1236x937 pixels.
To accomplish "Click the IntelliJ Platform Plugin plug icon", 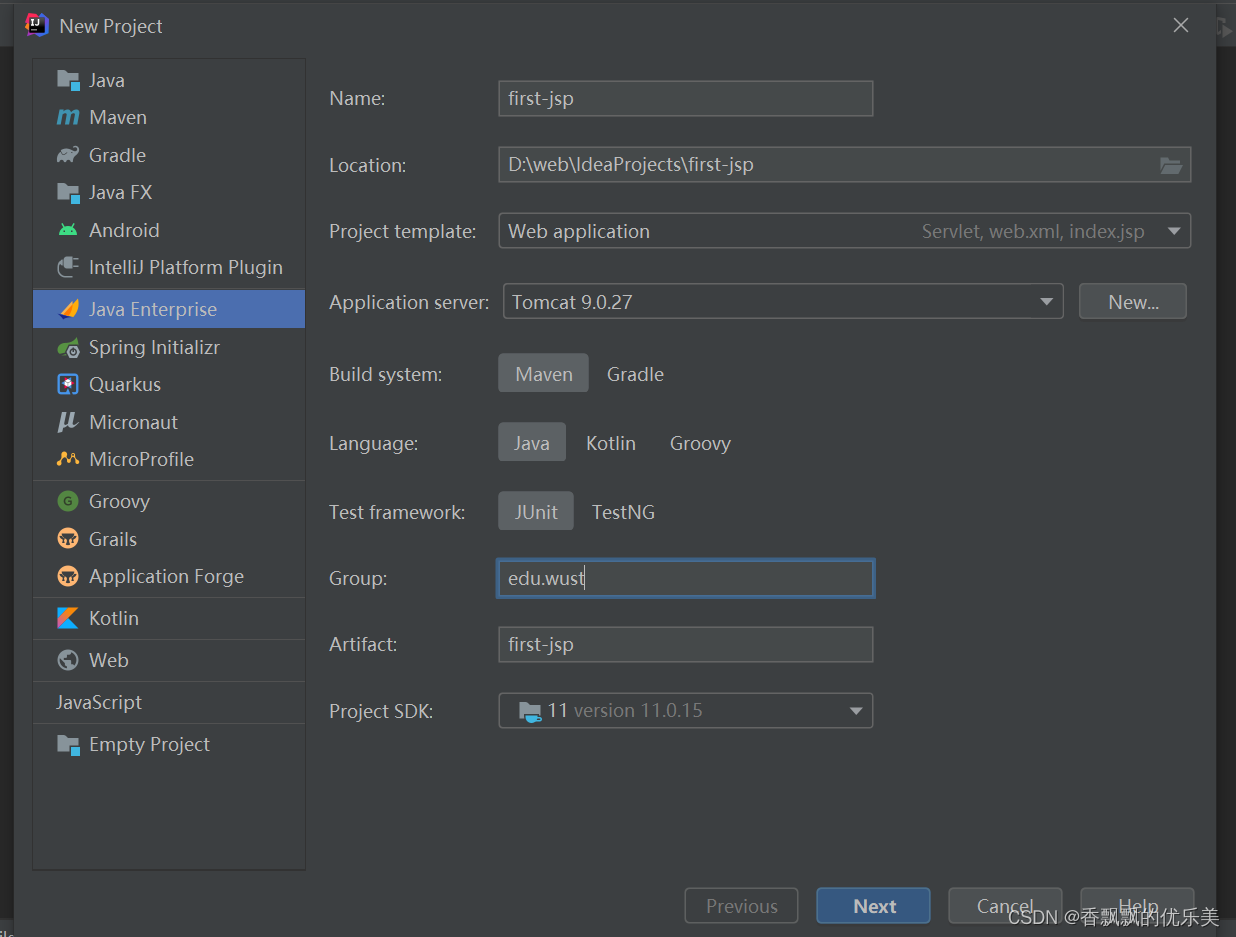I will coord(68,267).
